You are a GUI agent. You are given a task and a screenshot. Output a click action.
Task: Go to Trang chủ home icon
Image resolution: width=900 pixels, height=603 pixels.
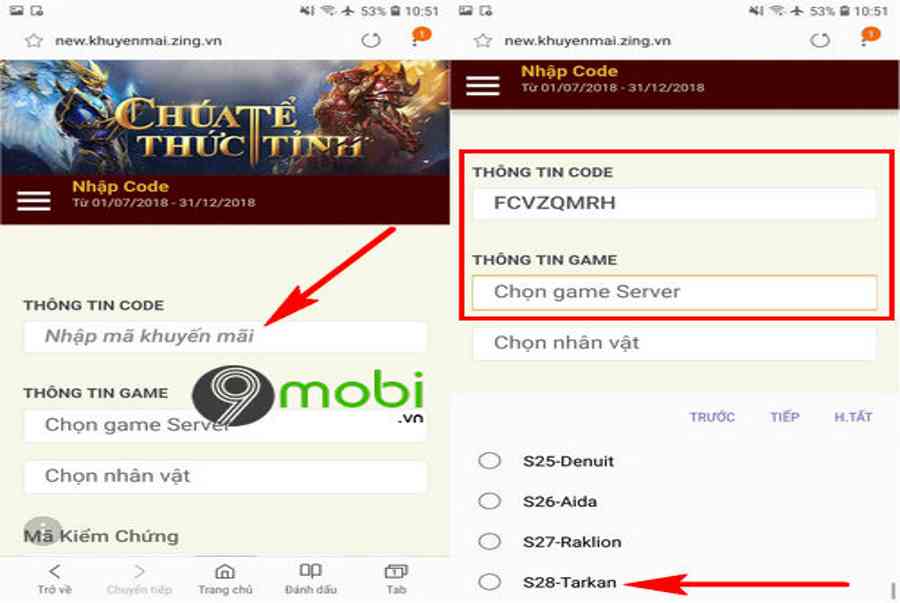225,579
